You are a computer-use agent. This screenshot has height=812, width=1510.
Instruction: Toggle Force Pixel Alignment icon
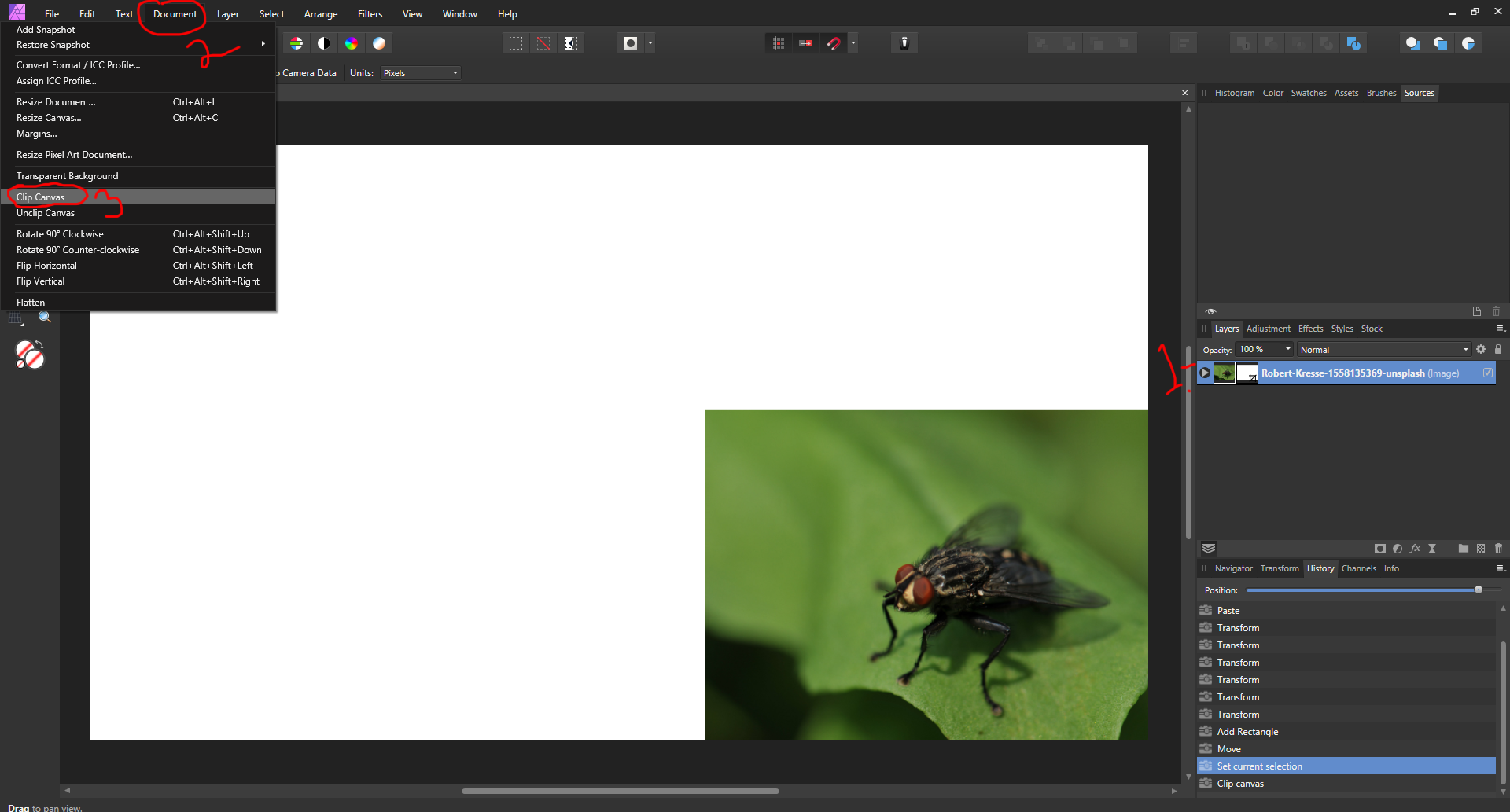click(x=806, y=43)
